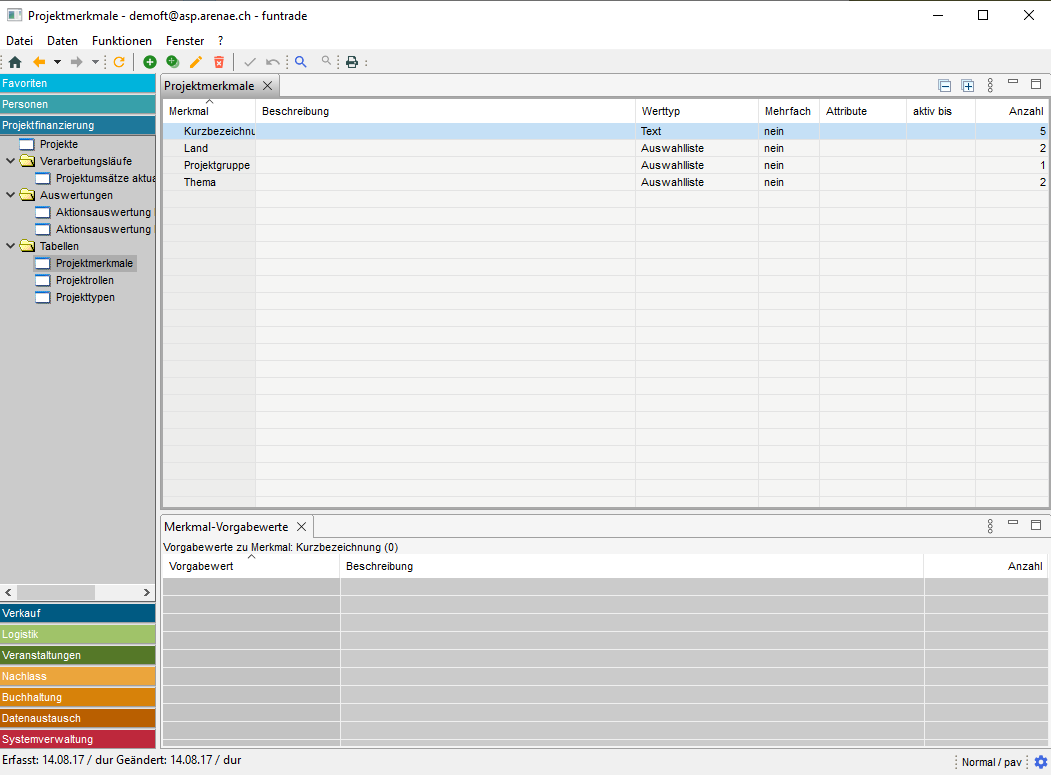This screenshot has height=775, width=1051.
Task: Add a new record with green plus
Action: click(x=150, y=62)
